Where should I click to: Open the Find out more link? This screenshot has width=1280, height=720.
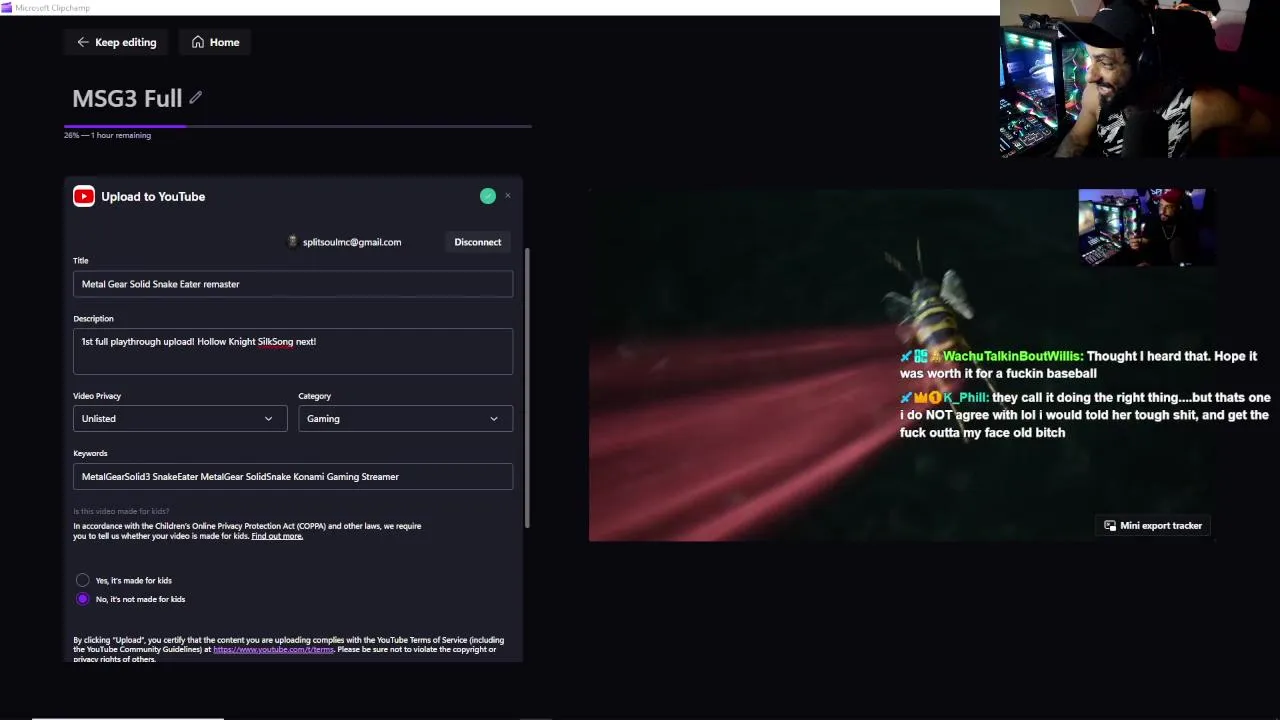(x=277, y=536)
